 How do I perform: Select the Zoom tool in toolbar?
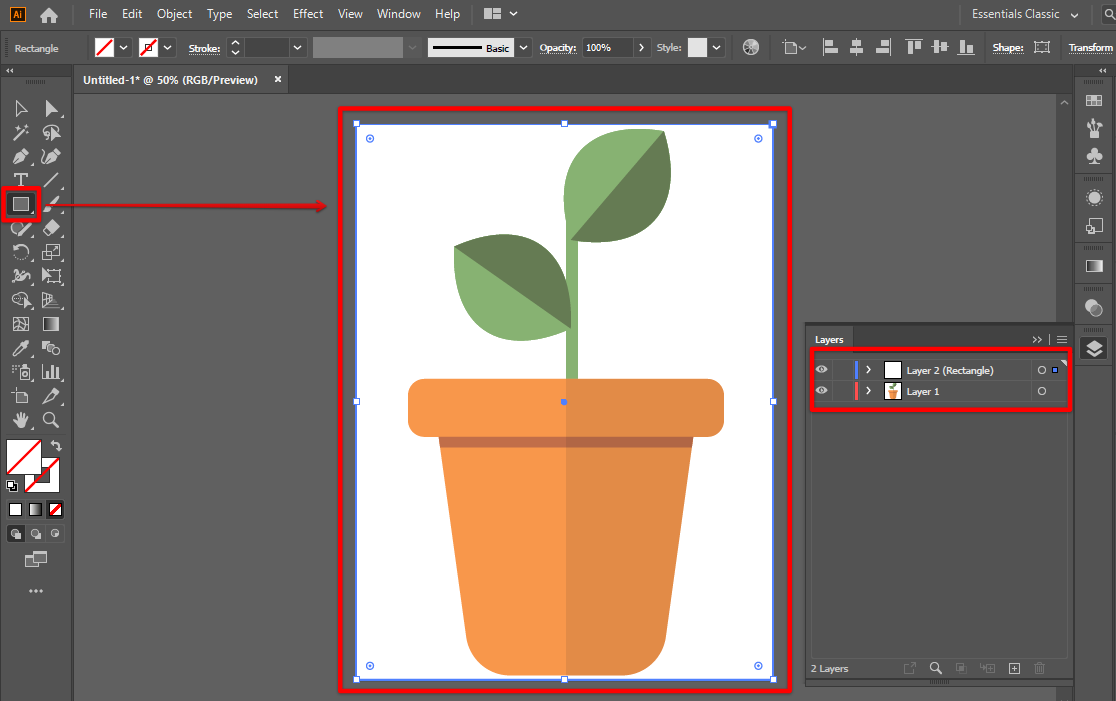pos(51,420)
